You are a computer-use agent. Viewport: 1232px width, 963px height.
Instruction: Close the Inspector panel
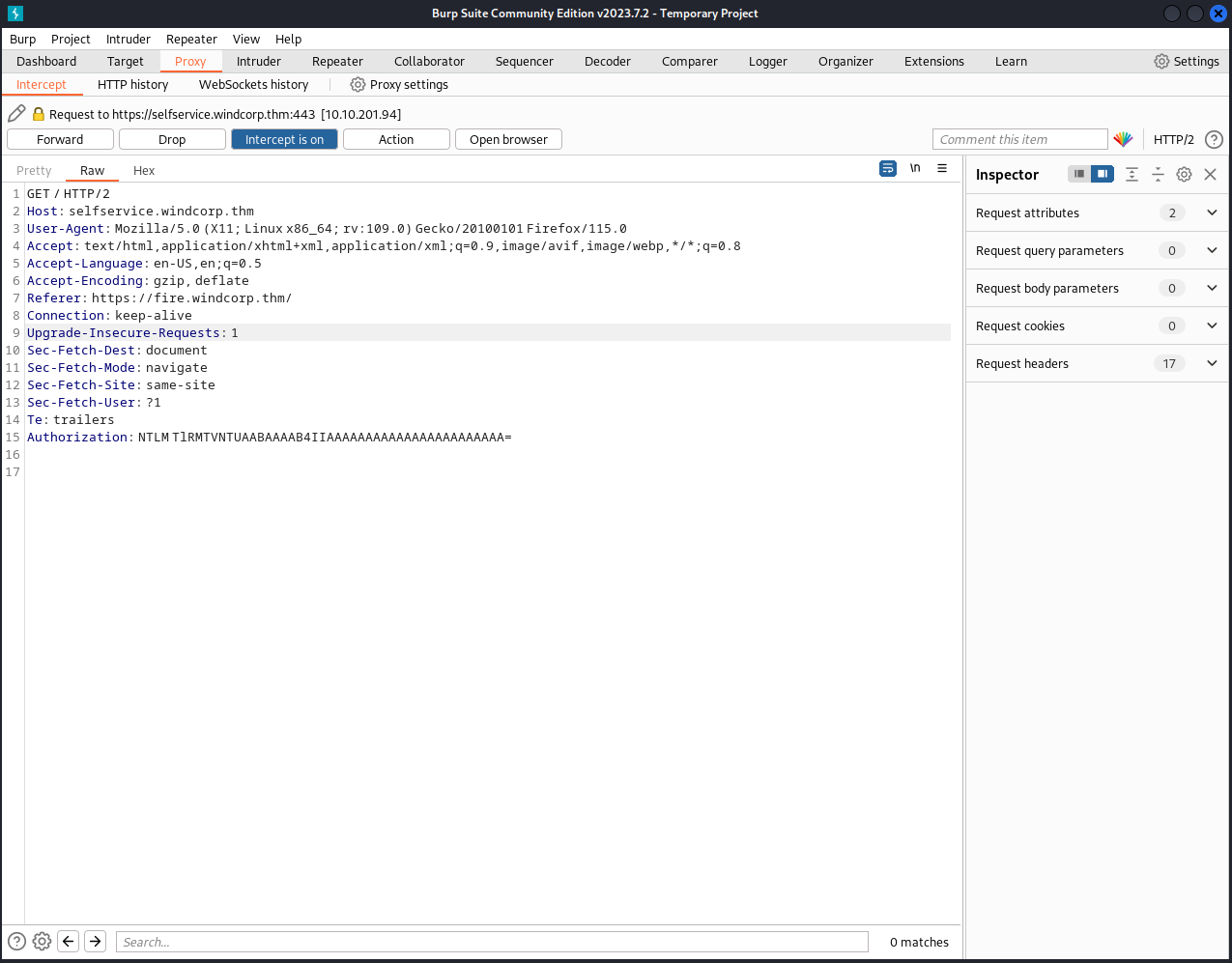coord(1210,175)
